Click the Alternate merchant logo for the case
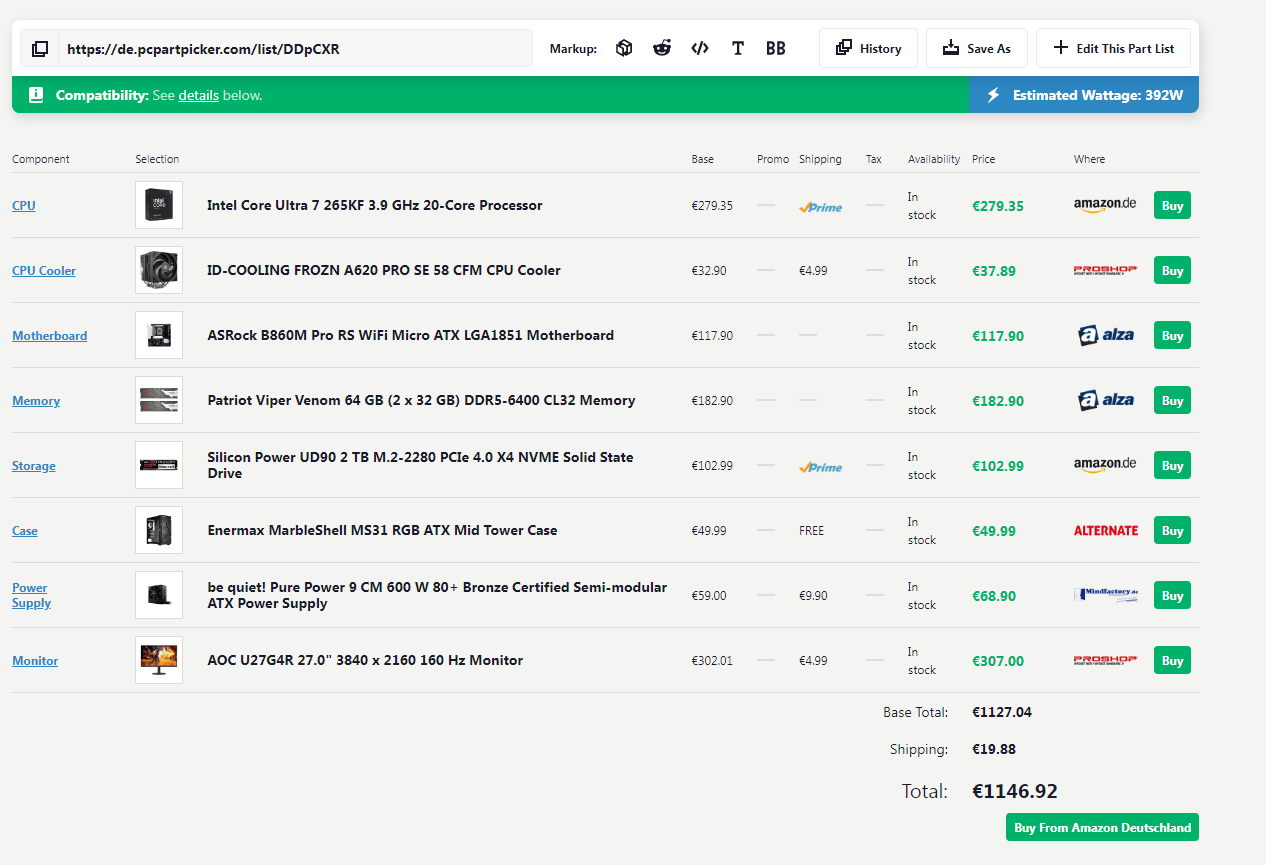 [1105, 531]
